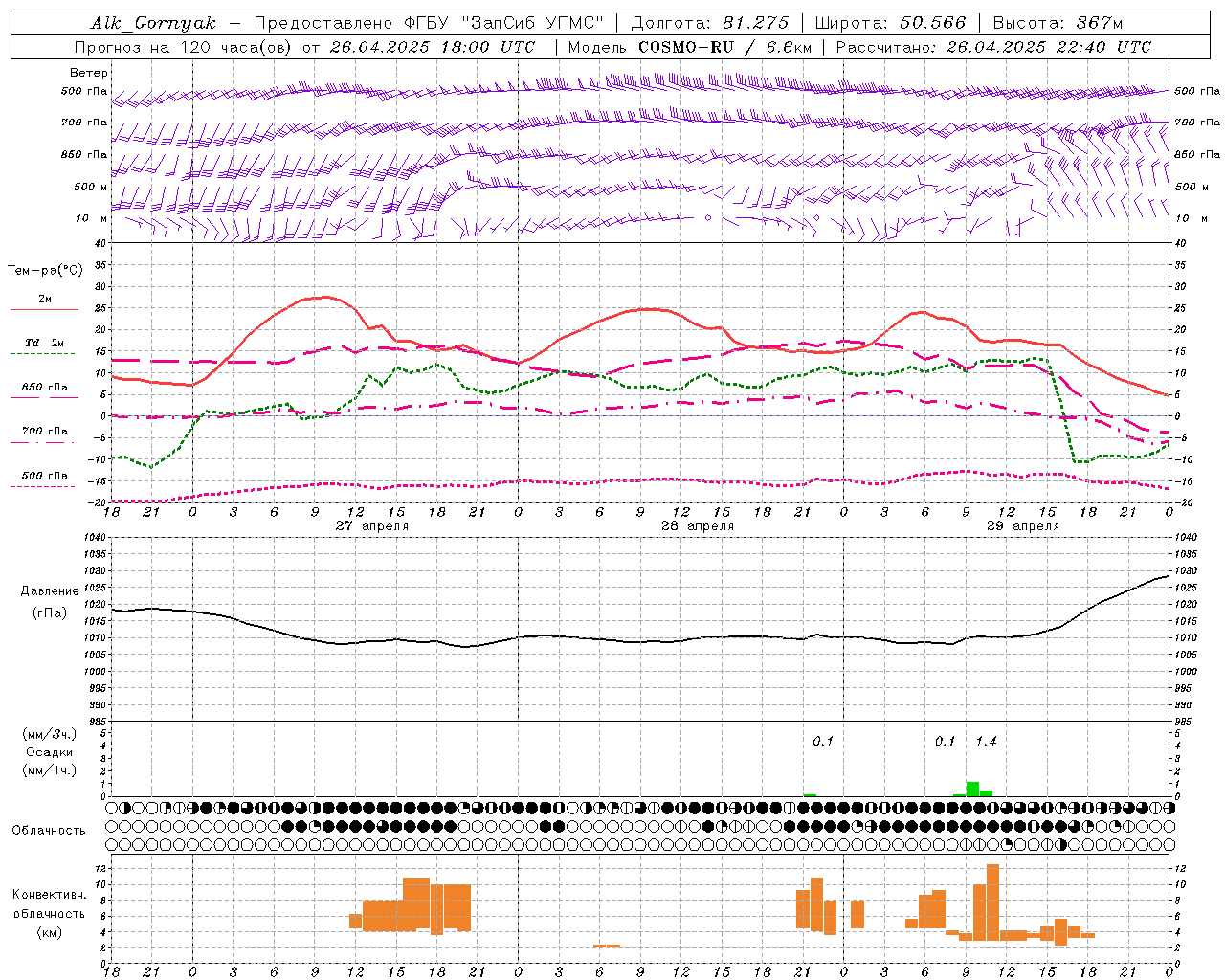Click the green '850 гПа' temperature legend entry
Viewport: 1225px width, 980px height.
[44, 388]
